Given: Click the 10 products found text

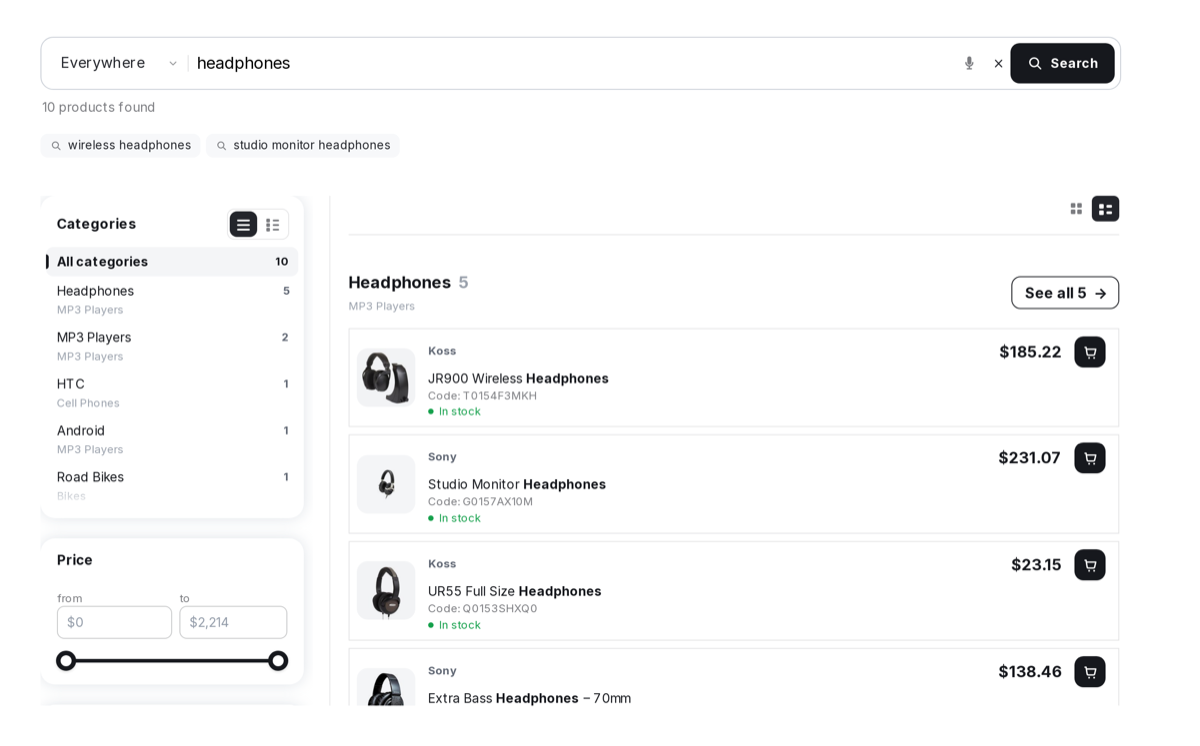Looking at the screenshot, I should click(98, 107).
